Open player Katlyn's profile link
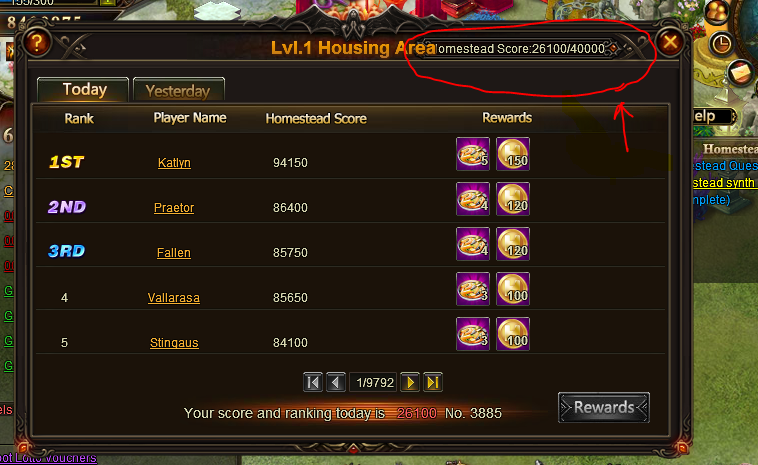The width and height of the screenshot is (758, 465). 174,163
